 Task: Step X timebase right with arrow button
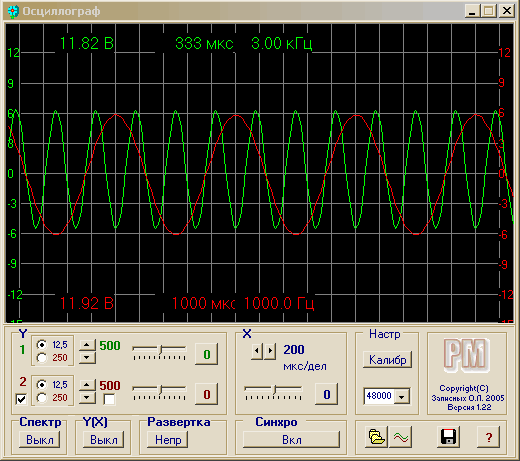(270, 351)
